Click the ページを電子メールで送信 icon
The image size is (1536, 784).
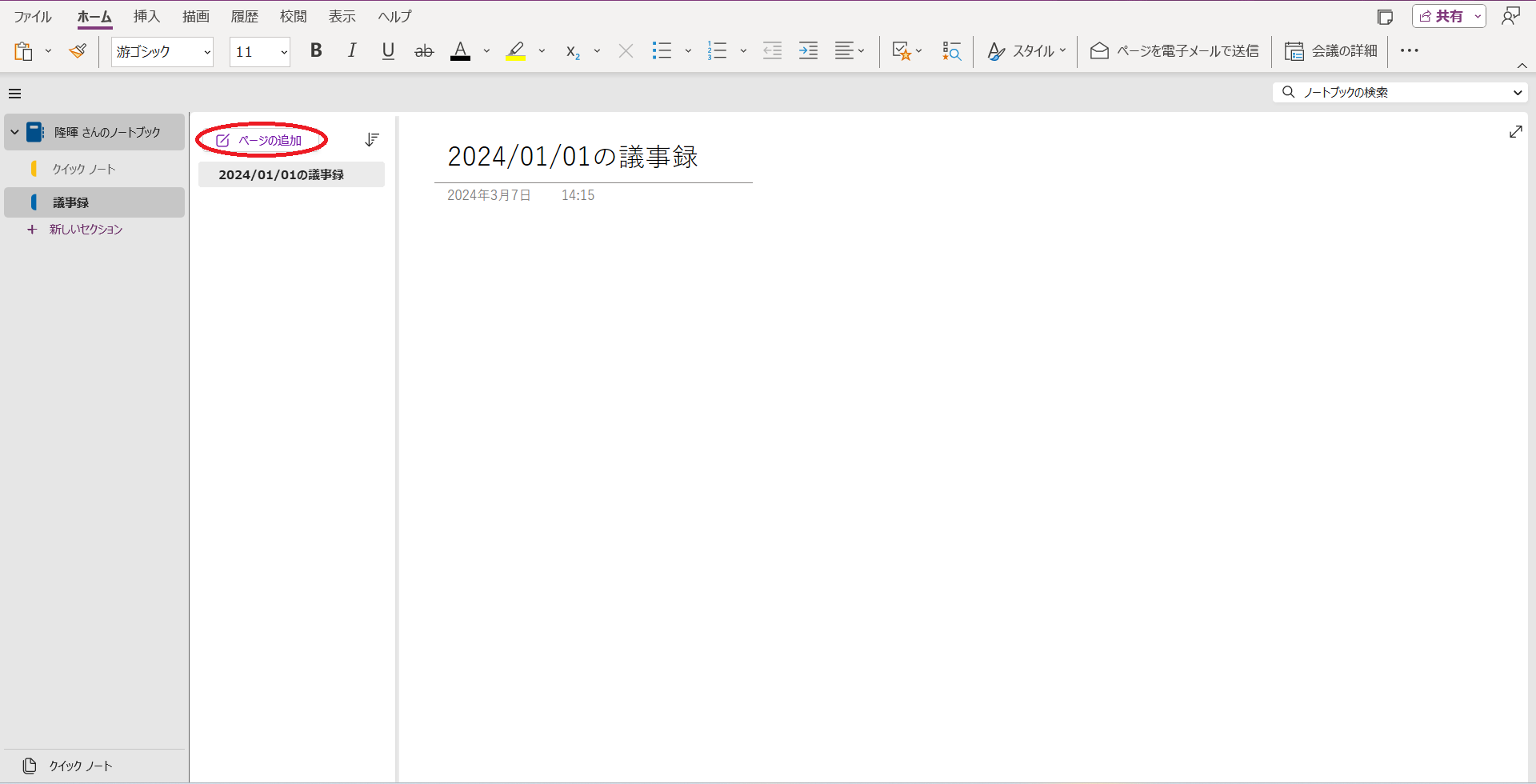tap(1099, 50)
